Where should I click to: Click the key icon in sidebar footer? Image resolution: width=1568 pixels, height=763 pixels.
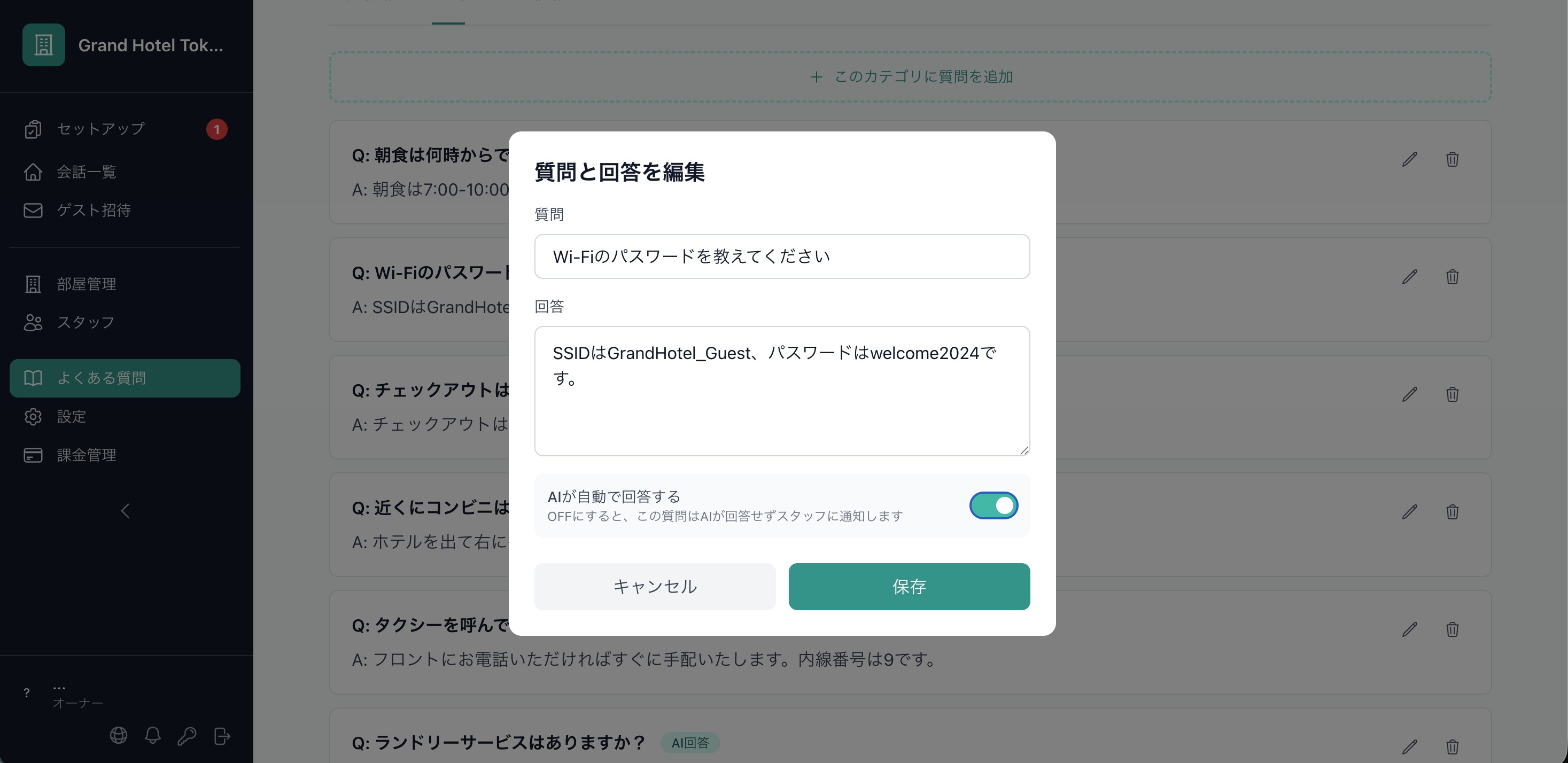[187, 736]
